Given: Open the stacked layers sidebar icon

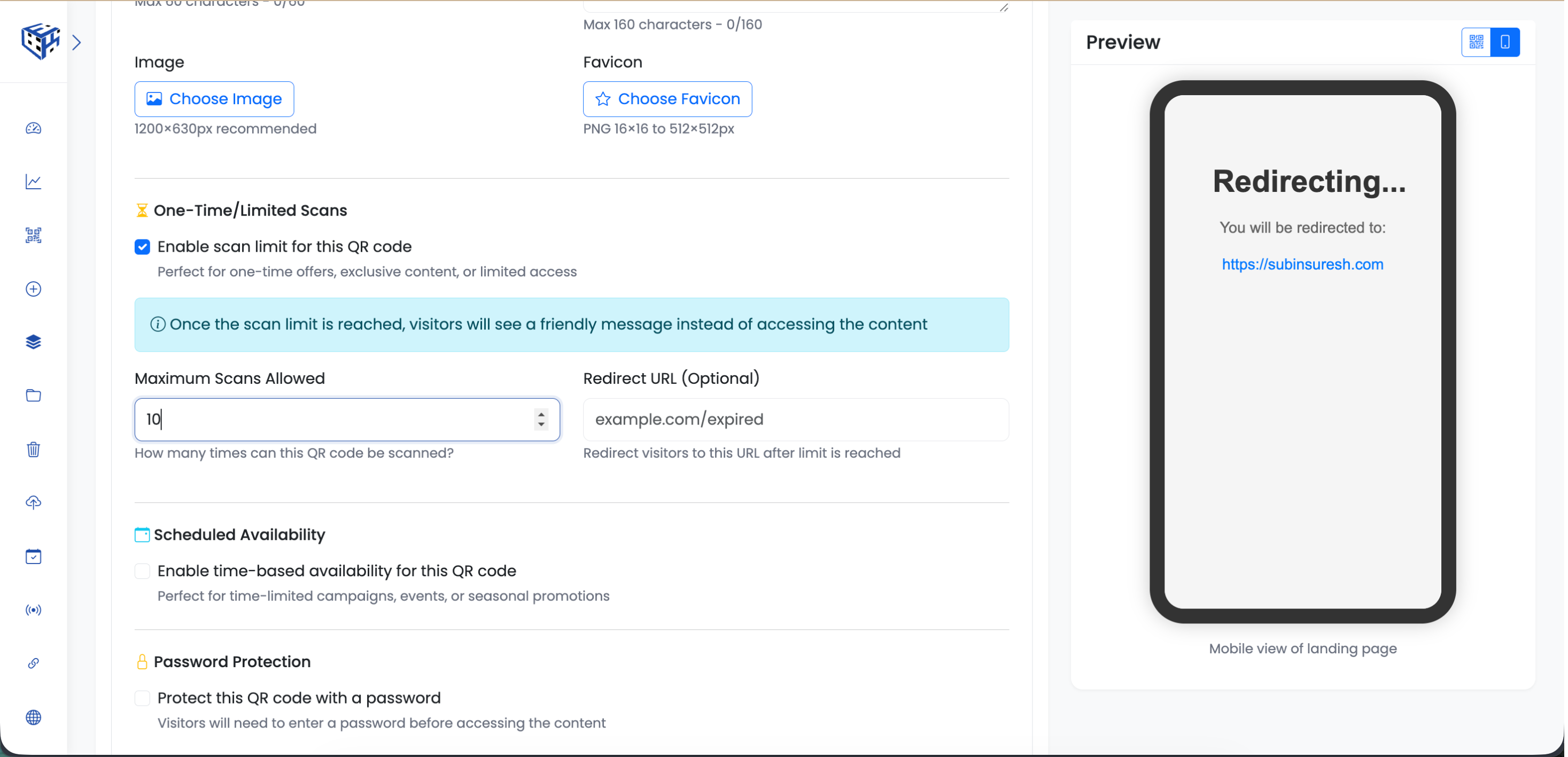Looking at the screenshot, I should pyautogui.click(x=34, y=342).
